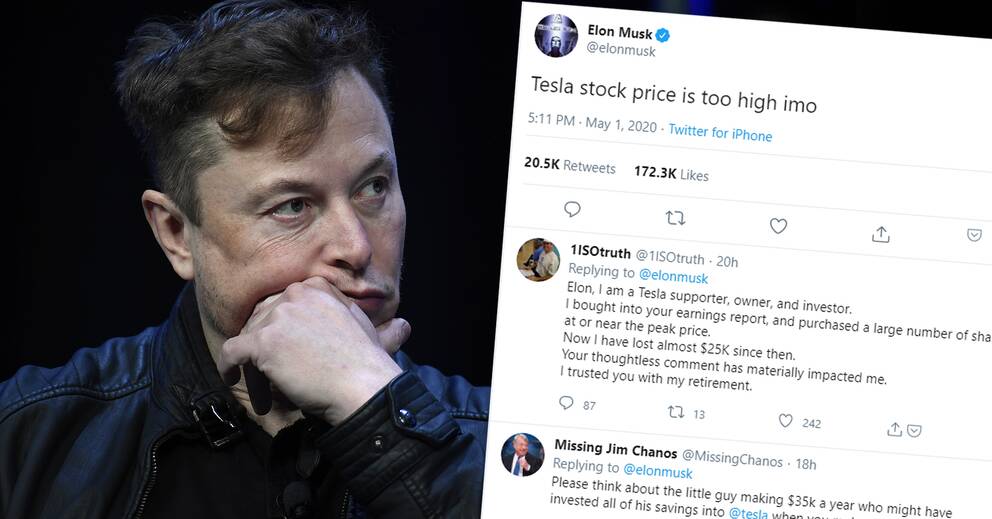Open the Twitter for iPhone link
This screenshot has width=992, height=519.
(x=720, y=132)
